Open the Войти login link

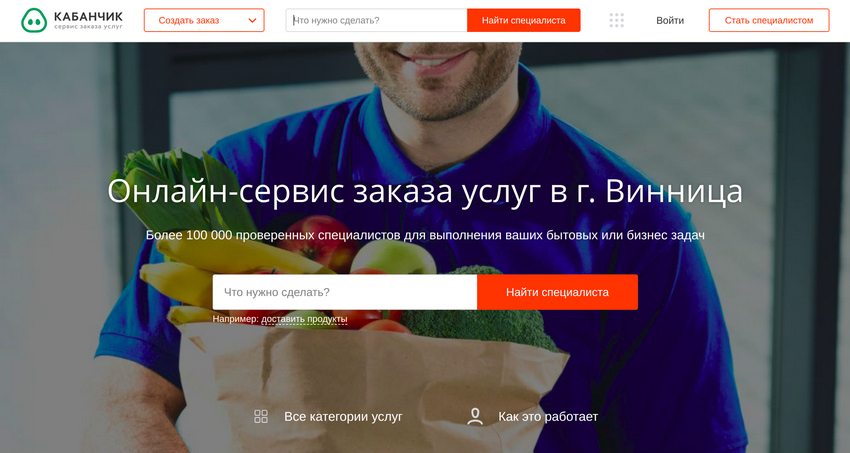pyautogui.click(x=670, y=21)
